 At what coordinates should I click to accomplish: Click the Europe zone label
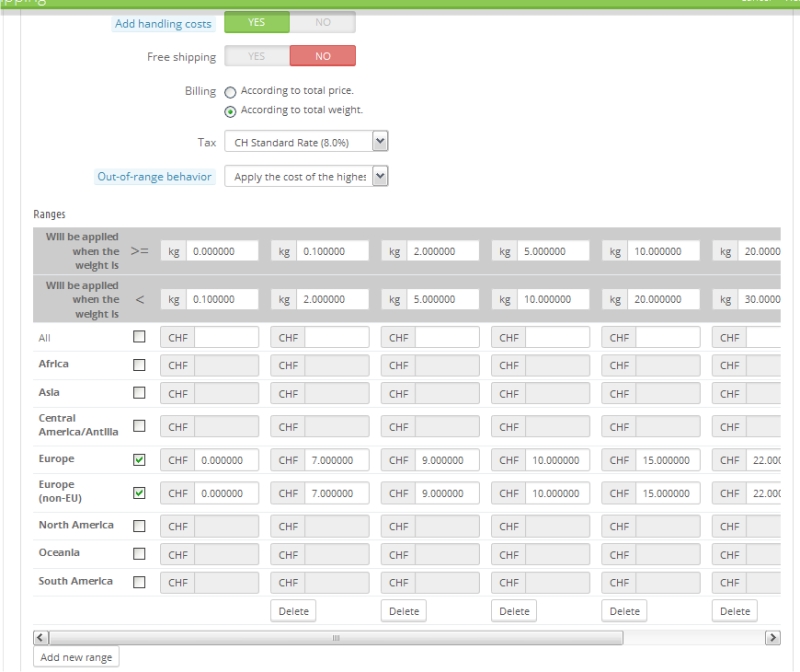pyautogui.click(x=56, y=459)
